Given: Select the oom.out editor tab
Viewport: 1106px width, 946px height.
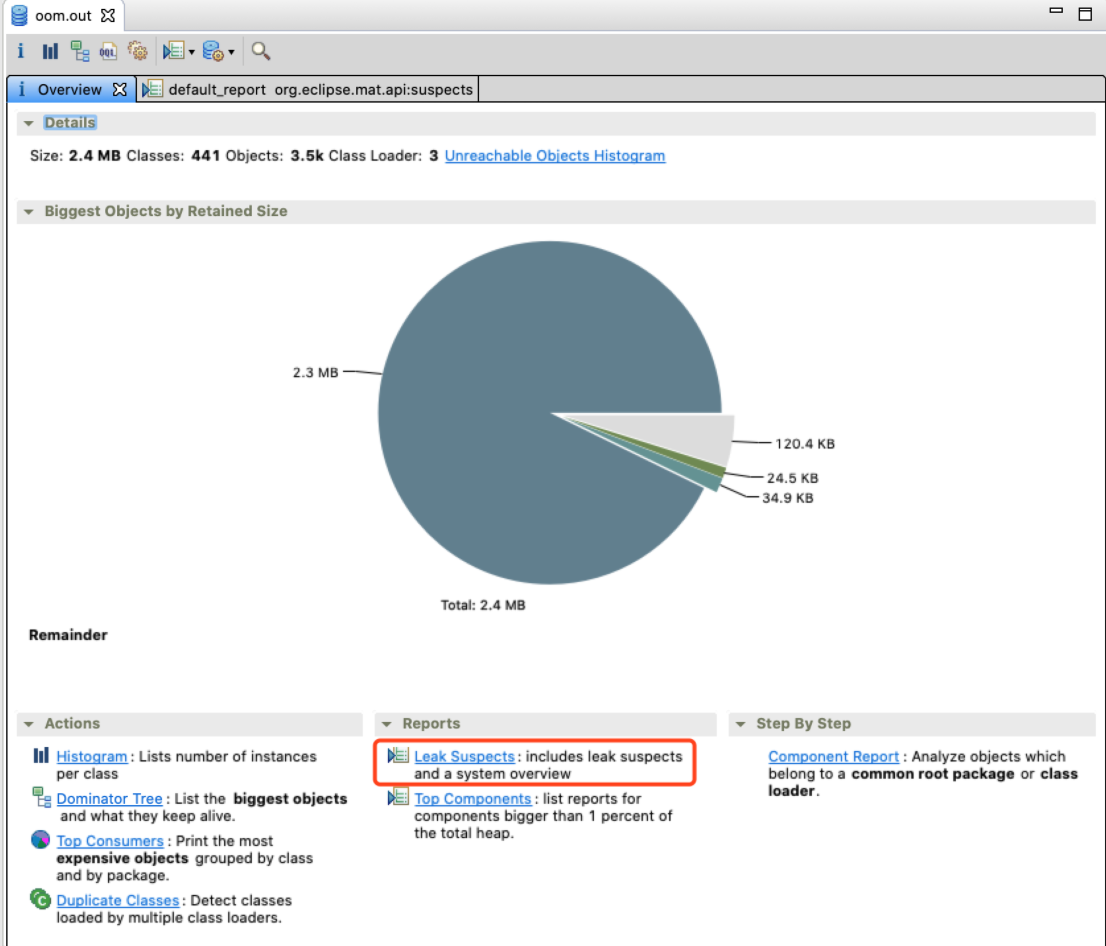Looking at the screenshot, I should pos(63,16).
